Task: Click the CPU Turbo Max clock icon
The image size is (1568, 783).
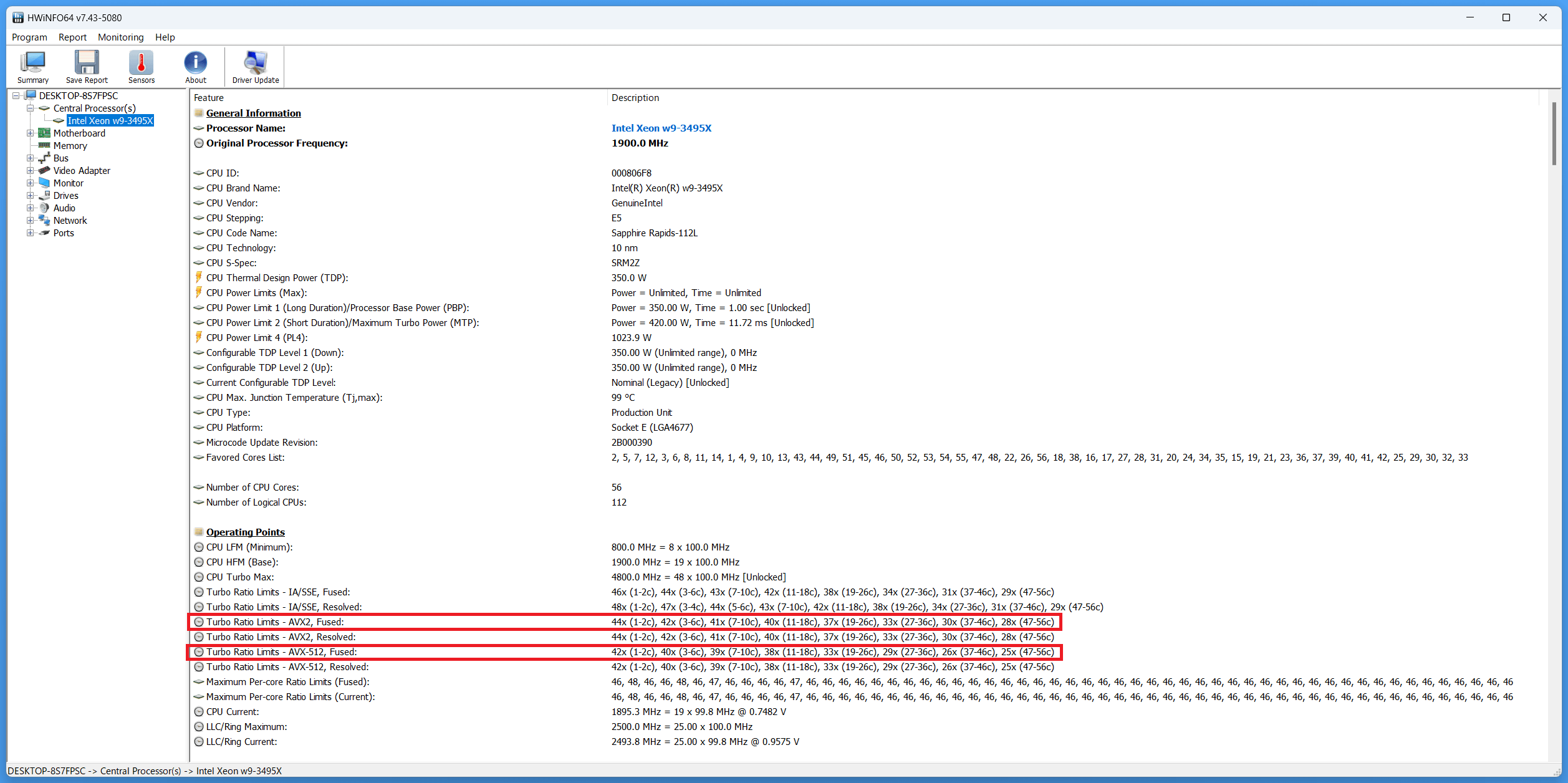Action: click(199, 577)
